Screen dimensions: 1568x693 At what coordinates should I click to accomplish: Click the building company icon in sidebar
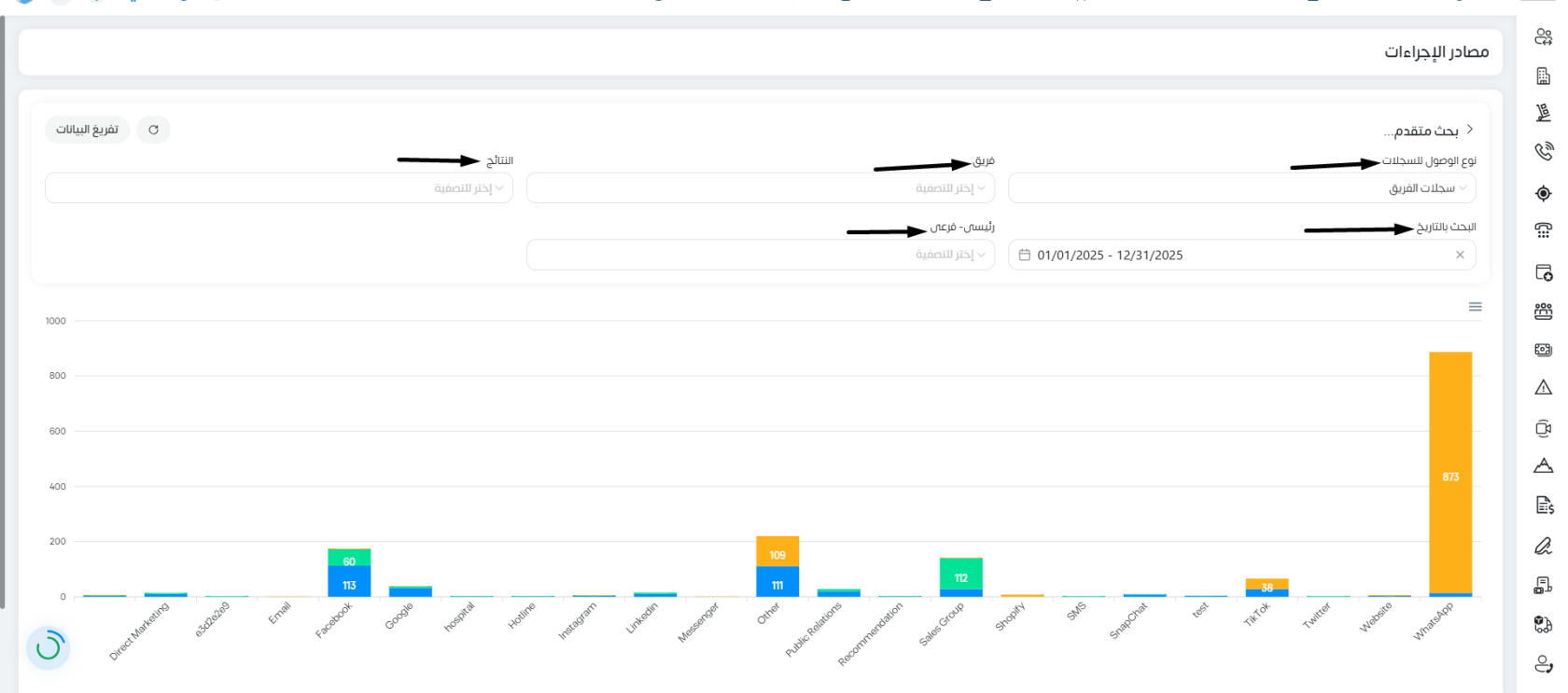(1544, 76)
